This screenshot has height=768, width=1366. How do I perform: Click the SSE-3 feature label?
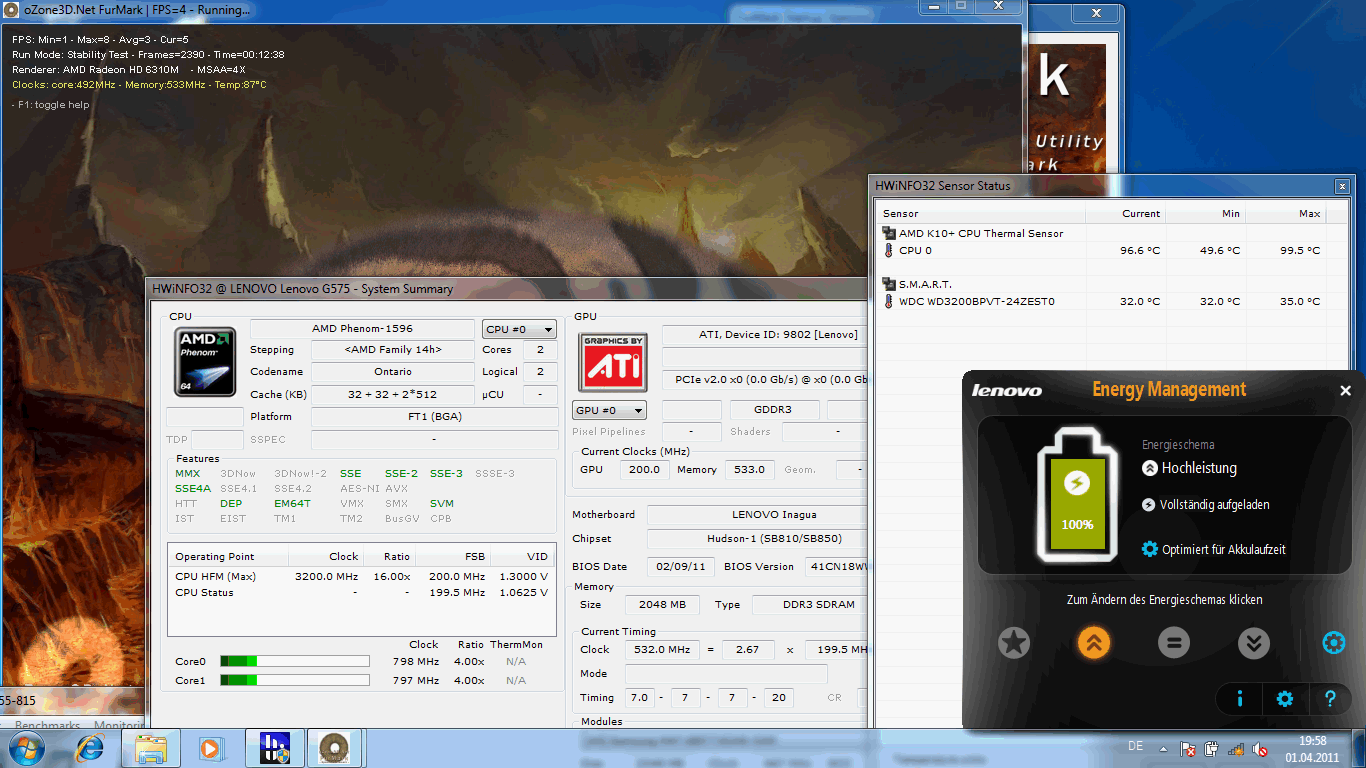click(x=446, y=474)
